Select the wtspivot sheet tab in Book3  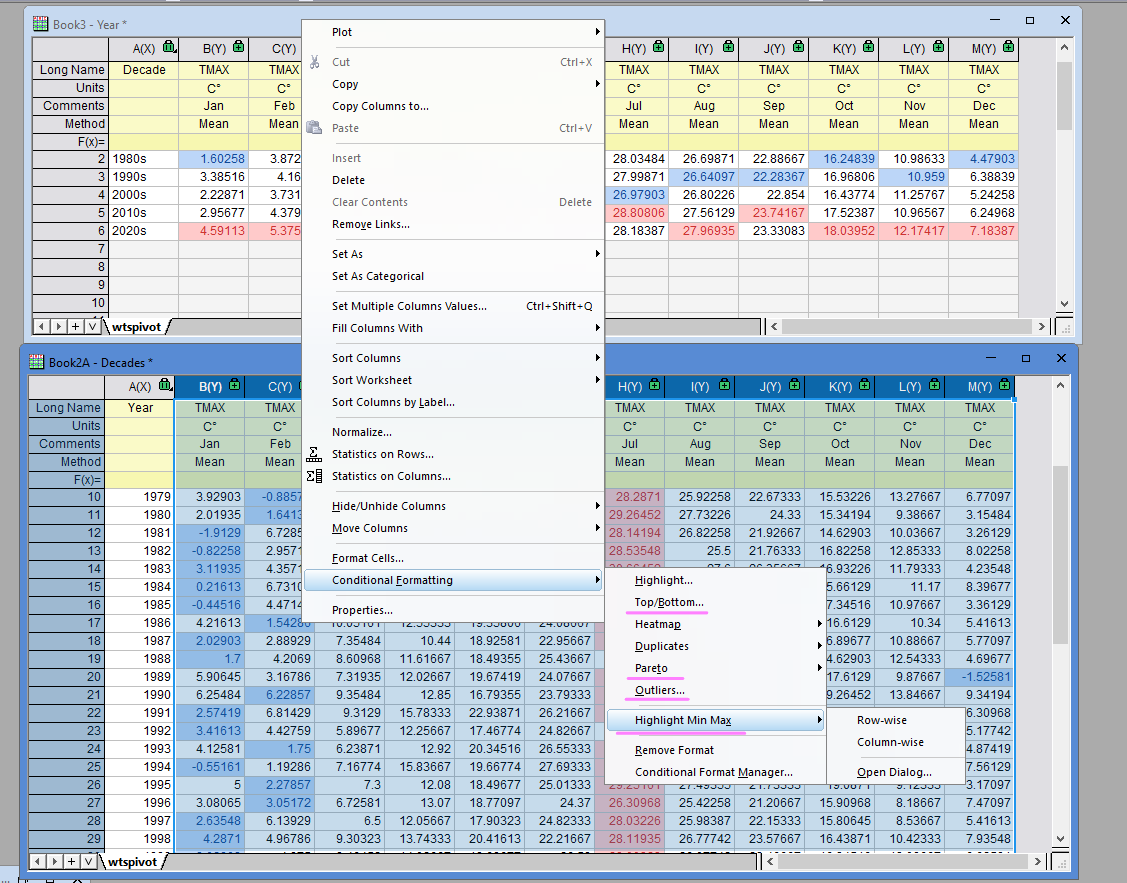(x=137, y=326)
